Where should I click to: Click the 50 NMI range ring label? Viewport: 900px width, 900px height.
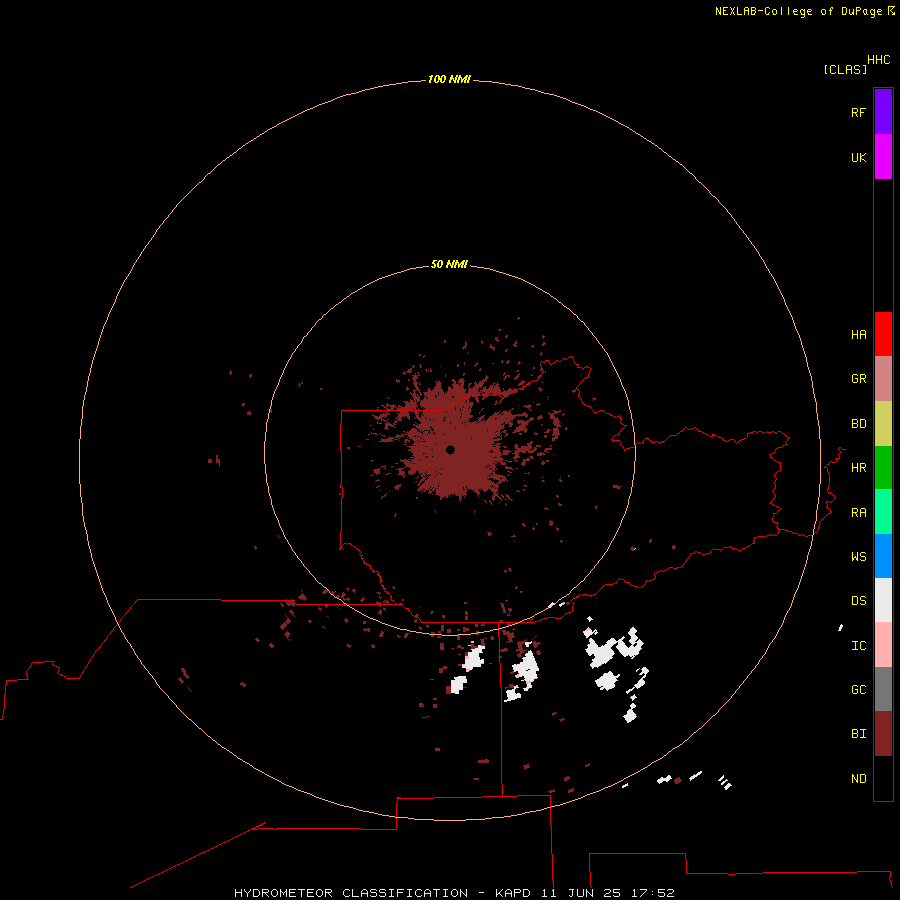[x=449, y=264]
